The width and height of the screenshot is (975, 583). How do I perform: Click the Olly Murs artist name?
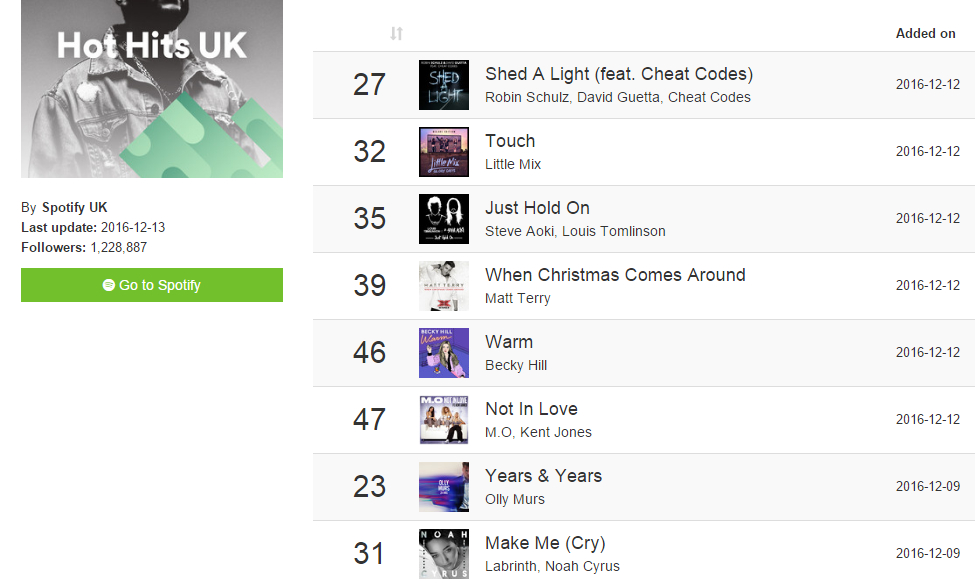515,499
